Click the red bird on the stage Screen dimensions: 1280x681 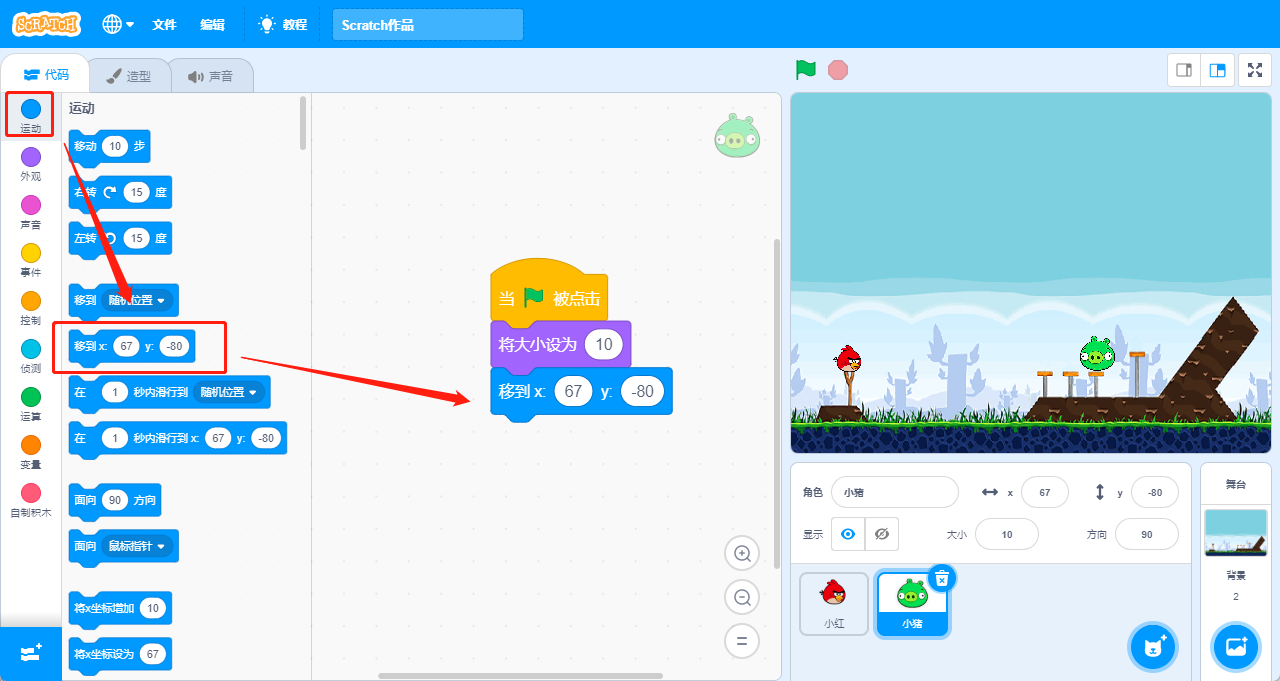click(848, 358)
